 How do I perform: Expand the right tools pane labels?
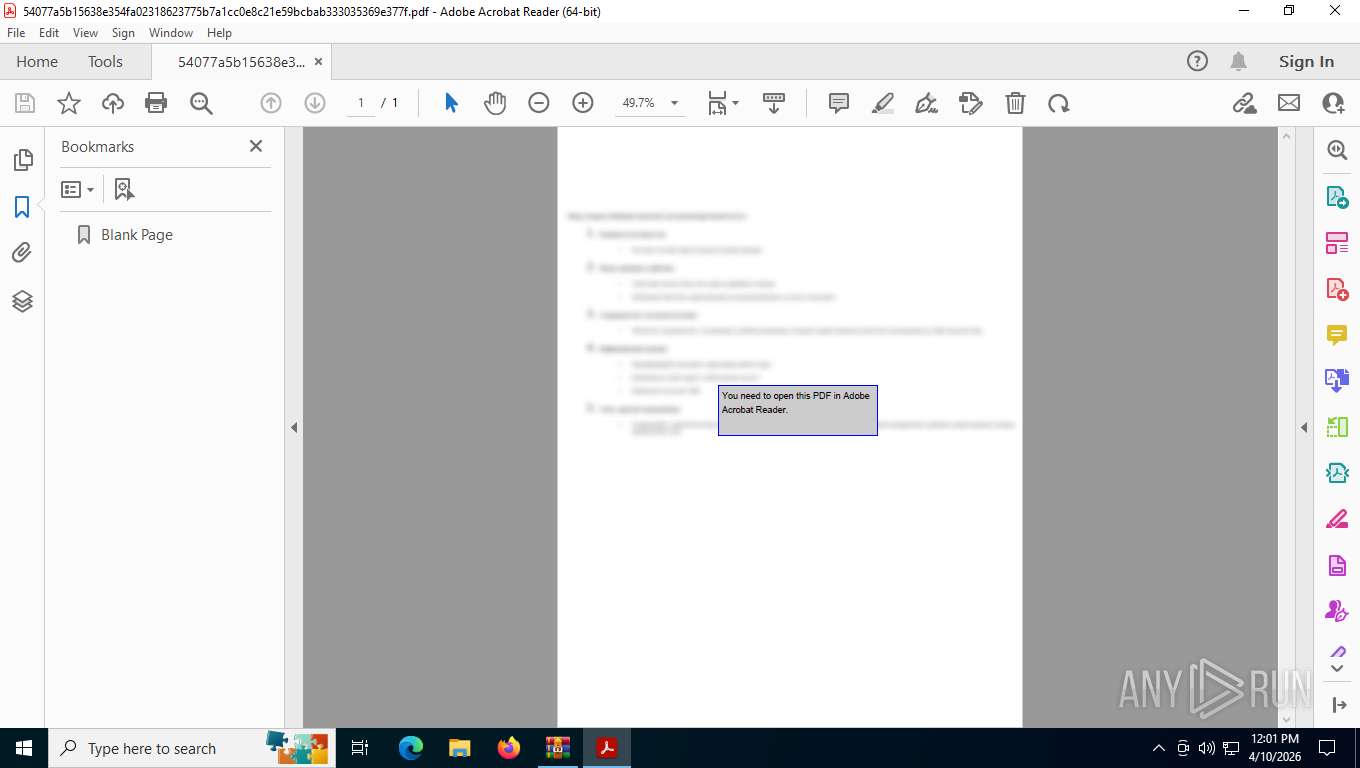point(1338,705)
